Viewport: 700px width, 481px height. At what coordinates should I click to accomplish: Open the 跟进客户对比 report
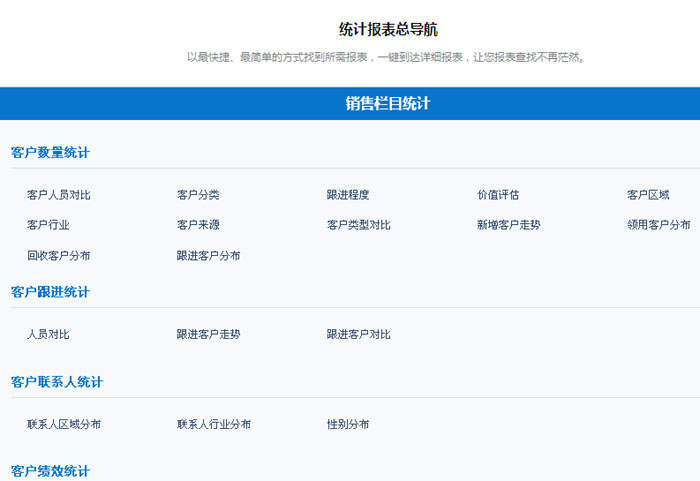click(359, 334)
